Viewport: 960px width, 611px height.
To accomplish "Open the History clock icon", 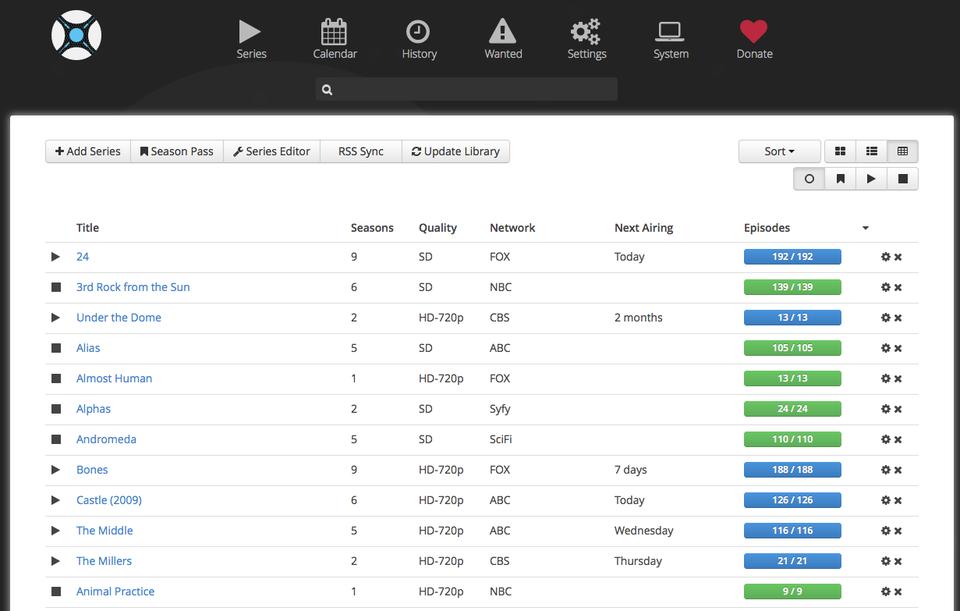I will tap(418, 32).
